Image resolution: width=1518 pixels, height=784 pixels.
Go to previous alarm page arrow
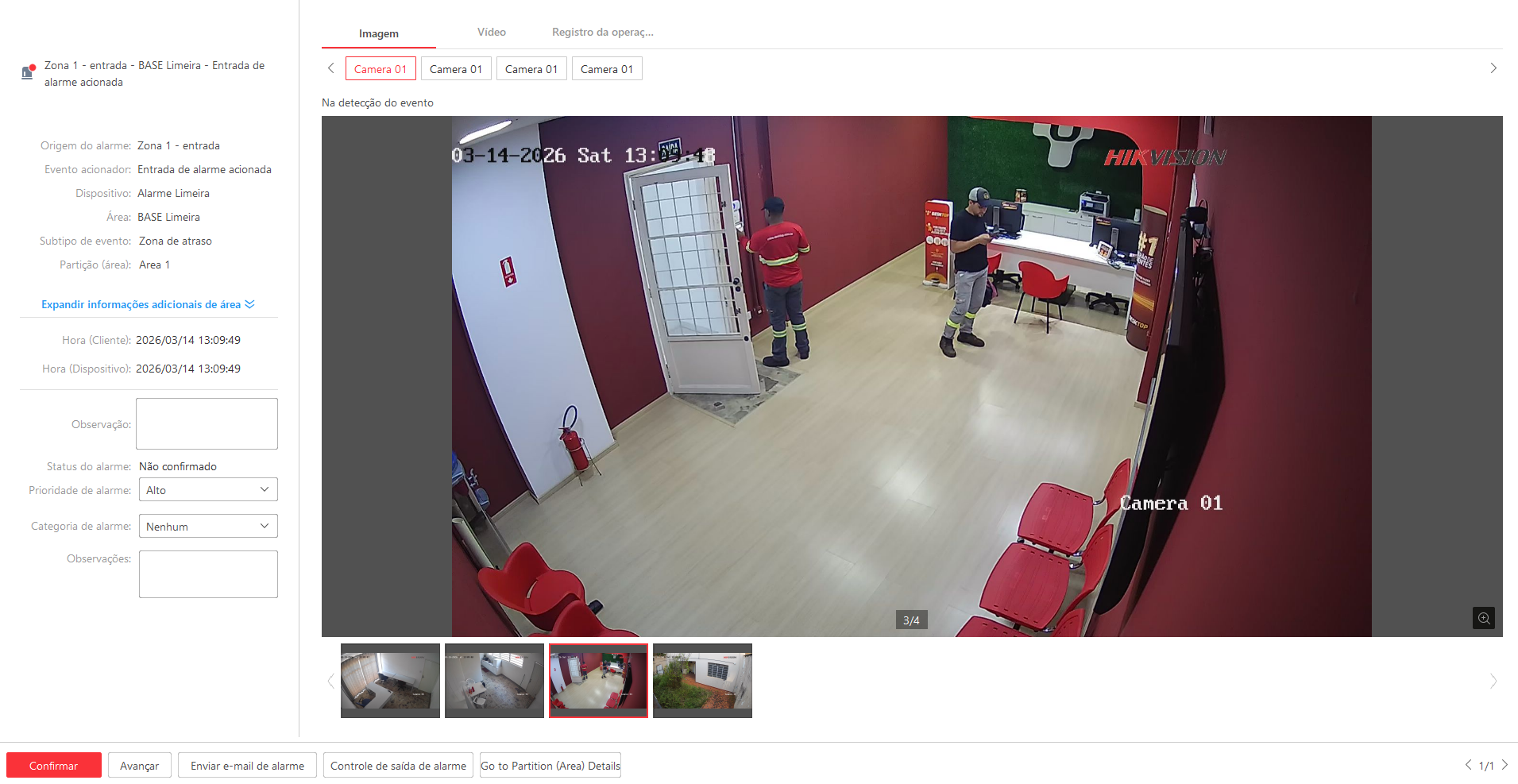(x=1468, y=765)
